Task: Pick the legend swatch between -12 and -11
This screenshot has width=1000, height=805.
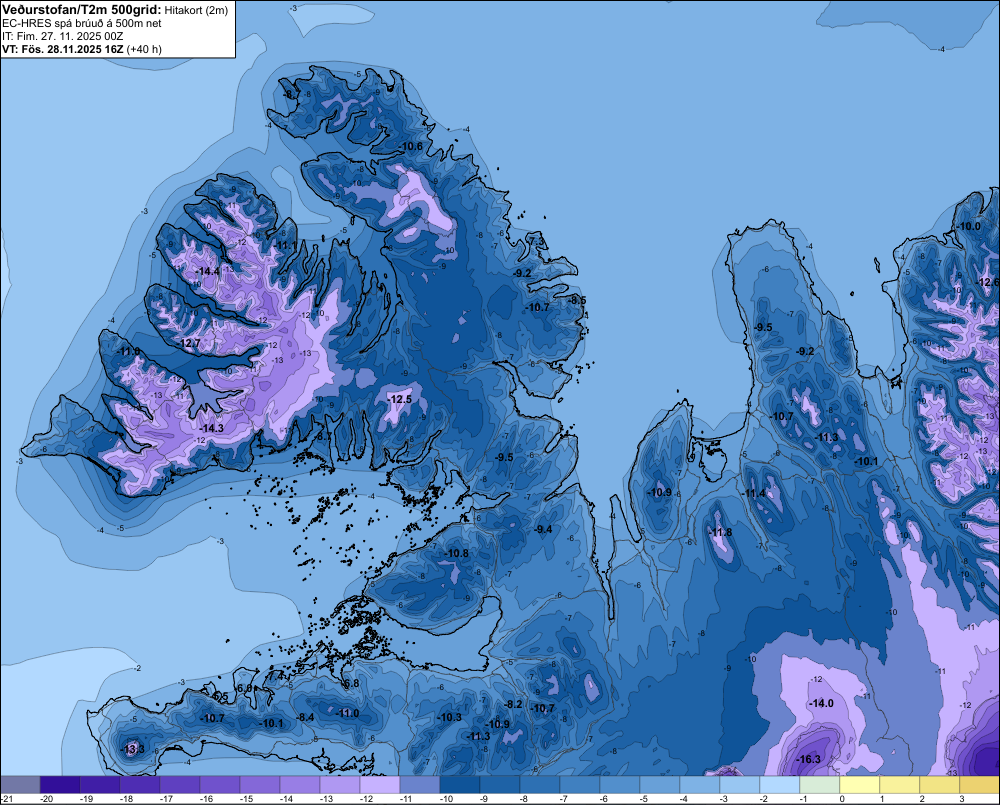Action: pyautogui.click(x=379, y=785)
